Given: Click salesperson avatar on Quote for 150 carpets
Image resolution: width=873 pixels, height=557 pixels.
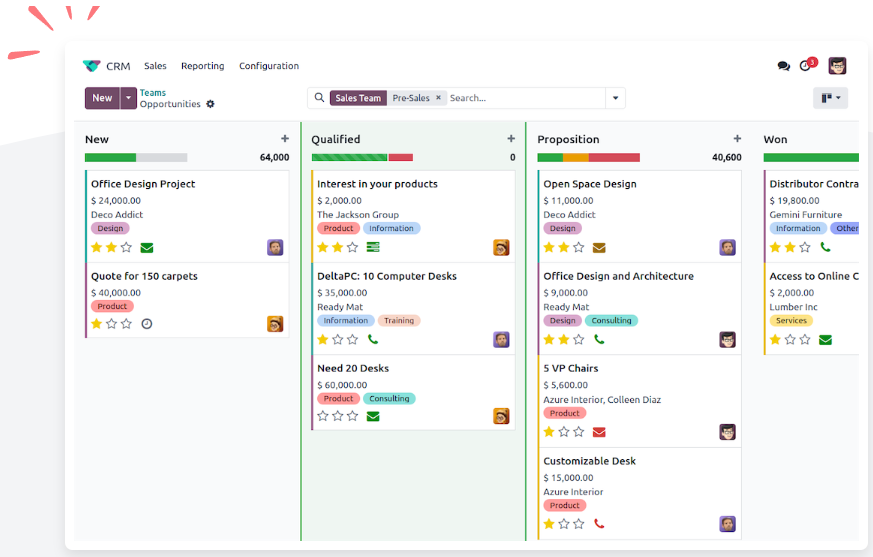Looking at the screenshot, I should click(x=275, y=324).
